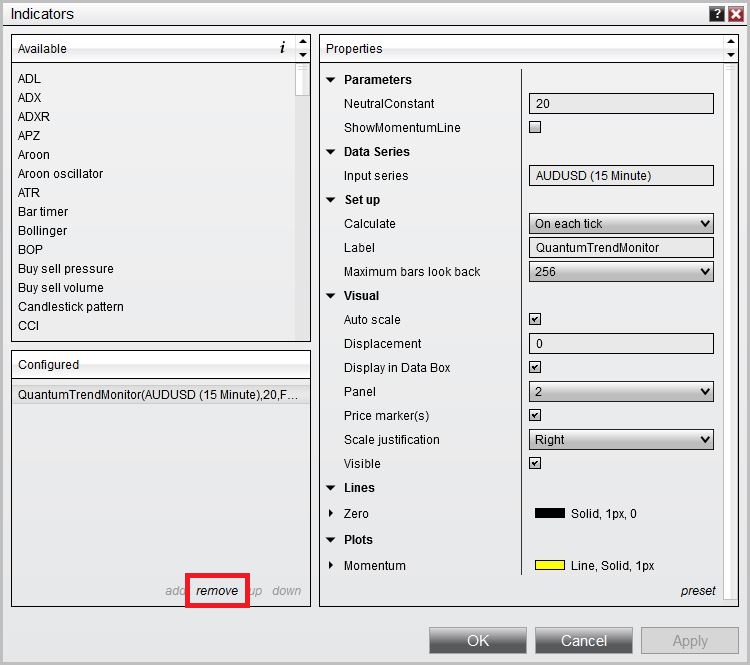Select the configured QuantumTrendMonitor indicator
Viewport: 750px width, 665px height.
point(161,395)
